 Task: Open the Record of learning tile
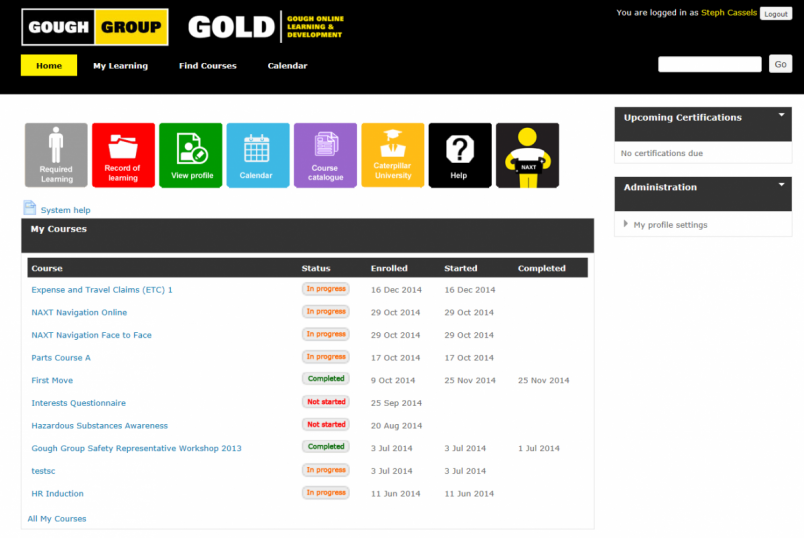point(123,155)
